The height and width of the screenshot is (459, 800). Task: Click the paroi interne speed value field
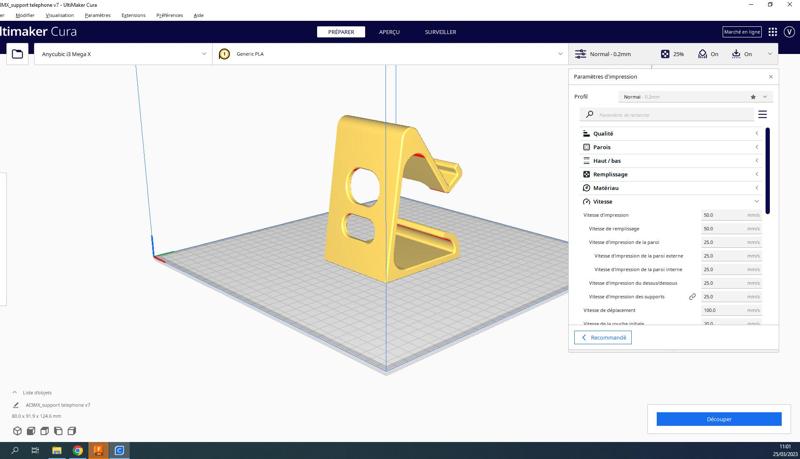click(732, 269)
